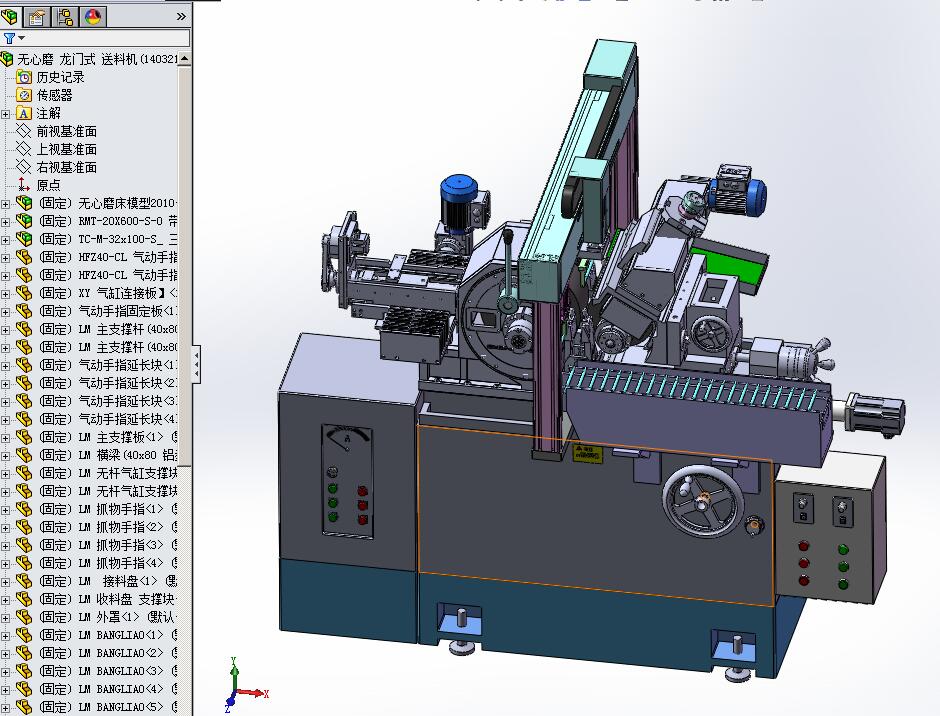Expand the TC-M-32x100-S_ node
Image resolution: width=940 pixels, height=716 pixels.
coord(5,240)
